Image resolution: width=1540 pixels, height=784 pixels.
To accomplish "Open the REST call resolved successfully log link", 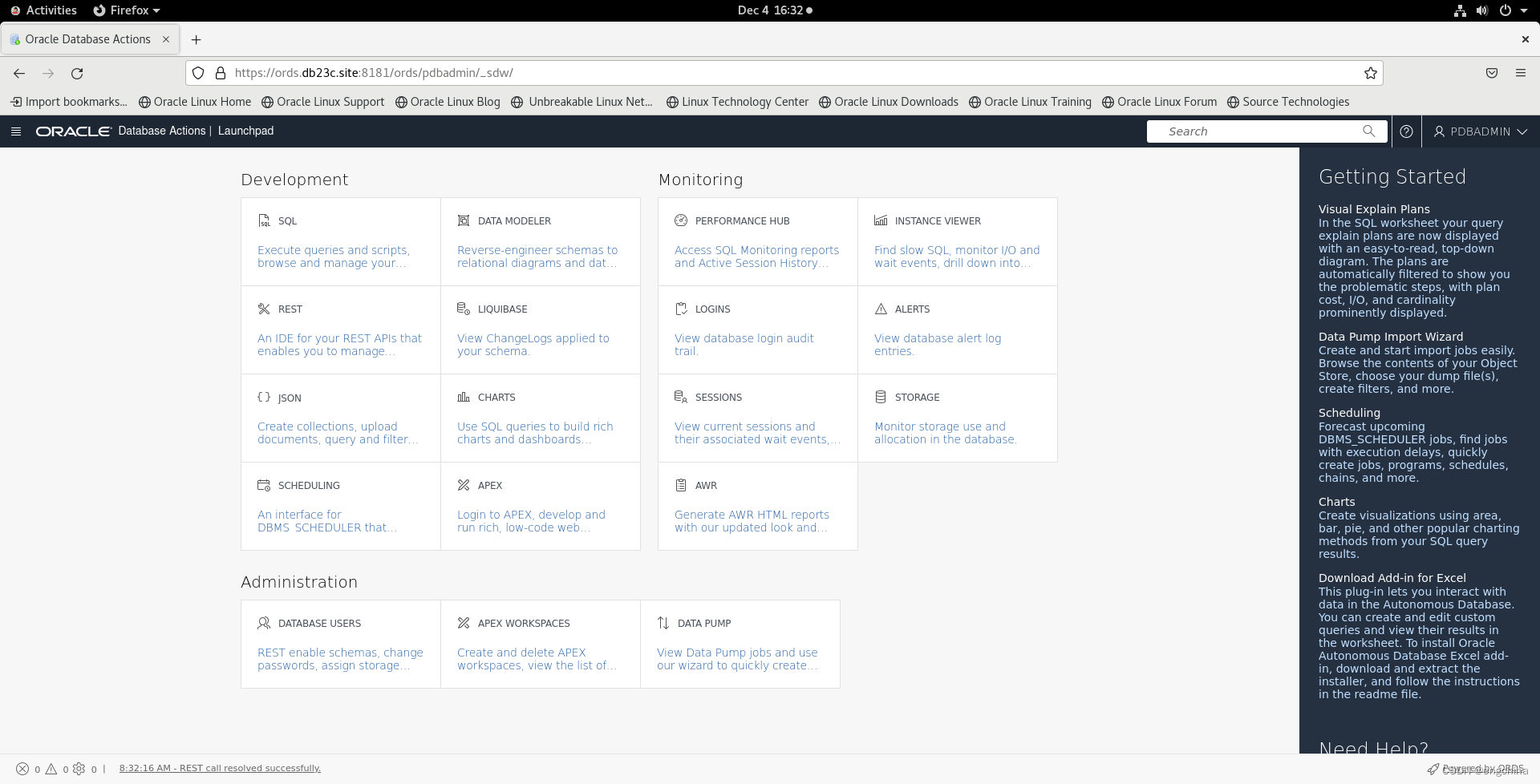I will 219,767.
